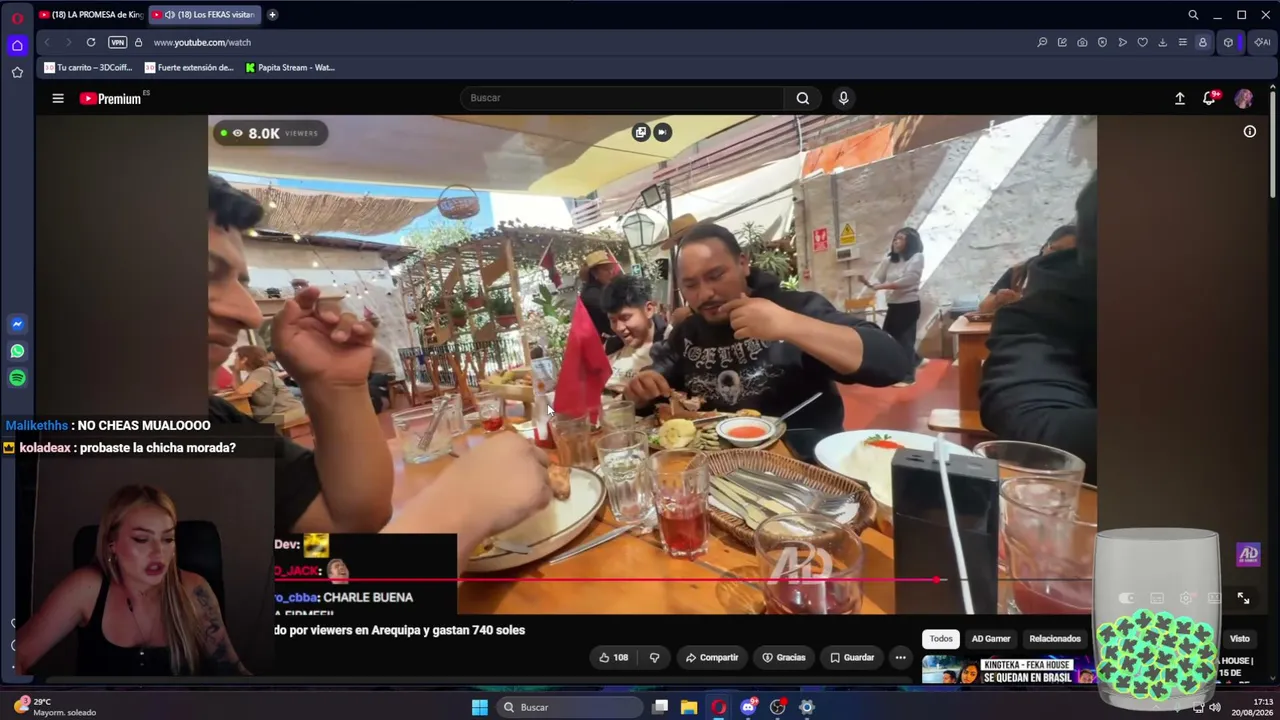The height and width of the screenshot is (720, 1280).
Task: Click the video overlay copy icon
Action: (x=641, y=132)
